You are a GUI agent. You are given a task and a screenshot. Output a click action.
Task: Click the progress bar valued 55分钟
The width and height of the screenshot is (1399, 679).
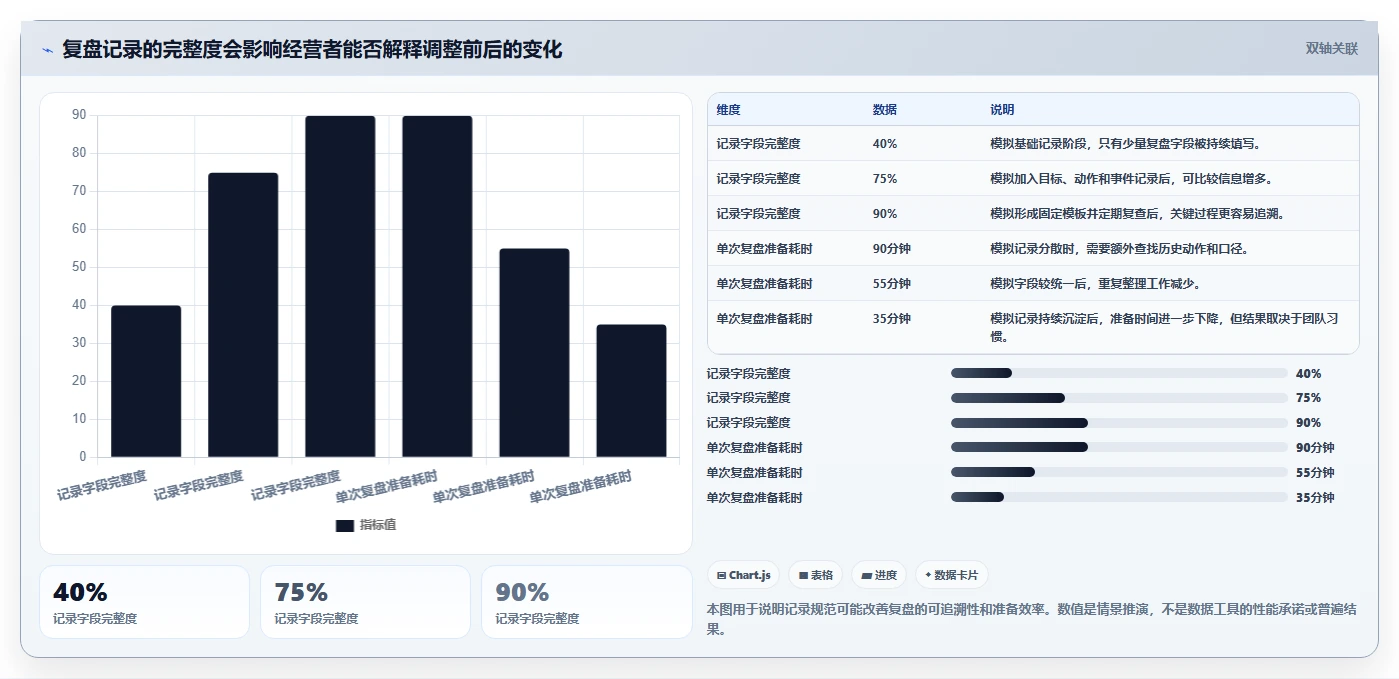tap(1119, 472)
